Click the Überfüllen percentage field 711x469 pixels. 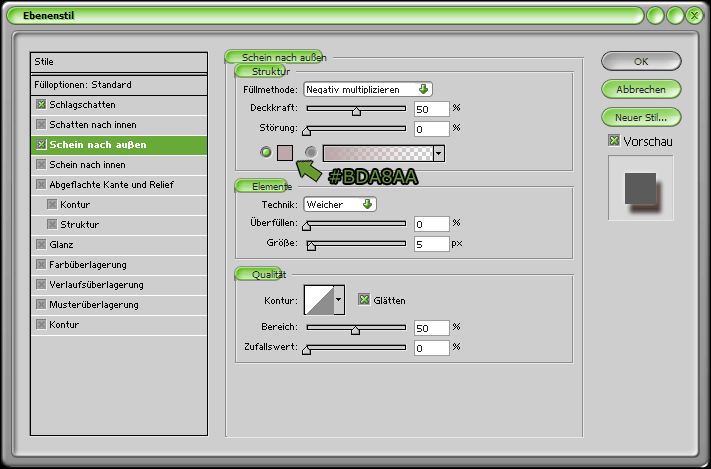click(x=432, y=224)
